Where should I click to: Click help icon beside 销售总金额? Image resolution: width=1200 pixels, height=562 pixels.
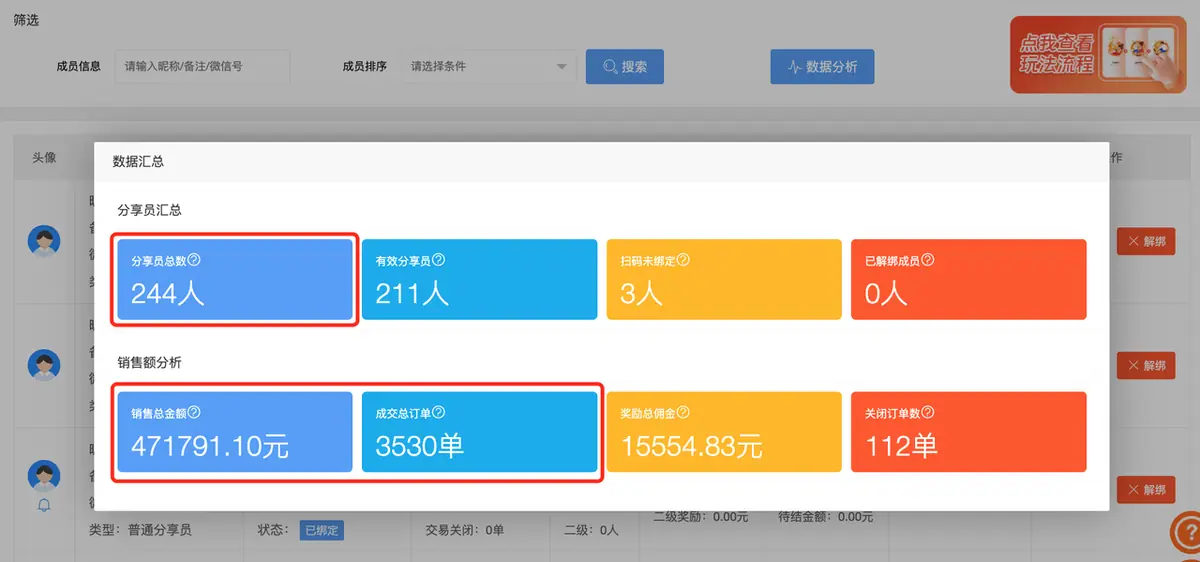(x=195, y=412)
